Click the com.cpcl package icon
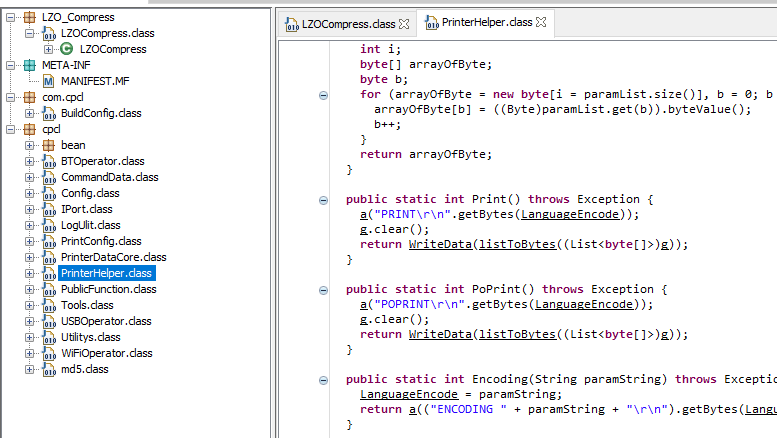 click(30, 97)
